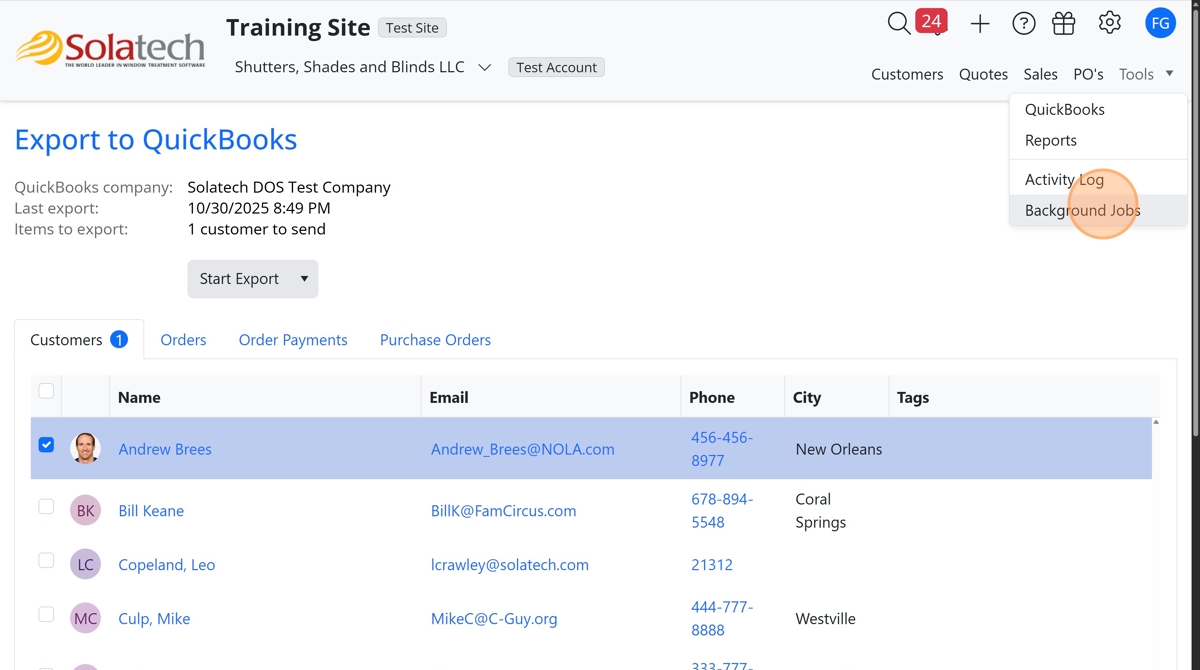The image size is (1200, 670).
Task: Click phone number 21312
Action: coord(712,565)
